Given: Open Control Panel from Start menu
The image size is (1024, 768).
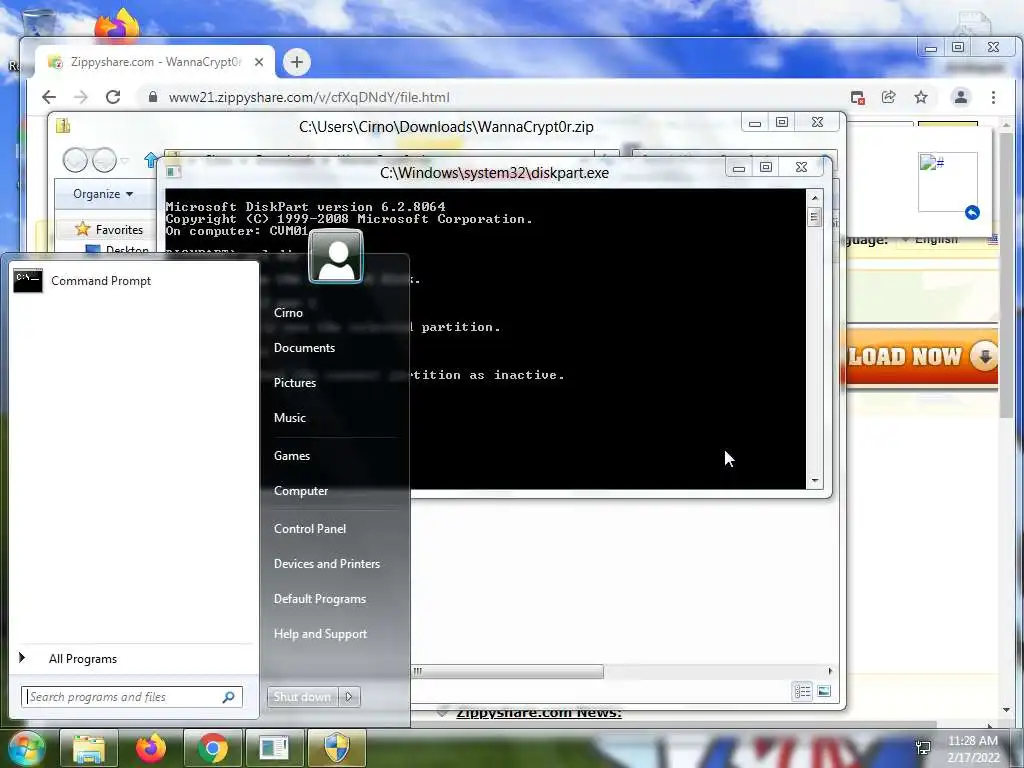Looking at the screenshot, I should click(310, 529).
